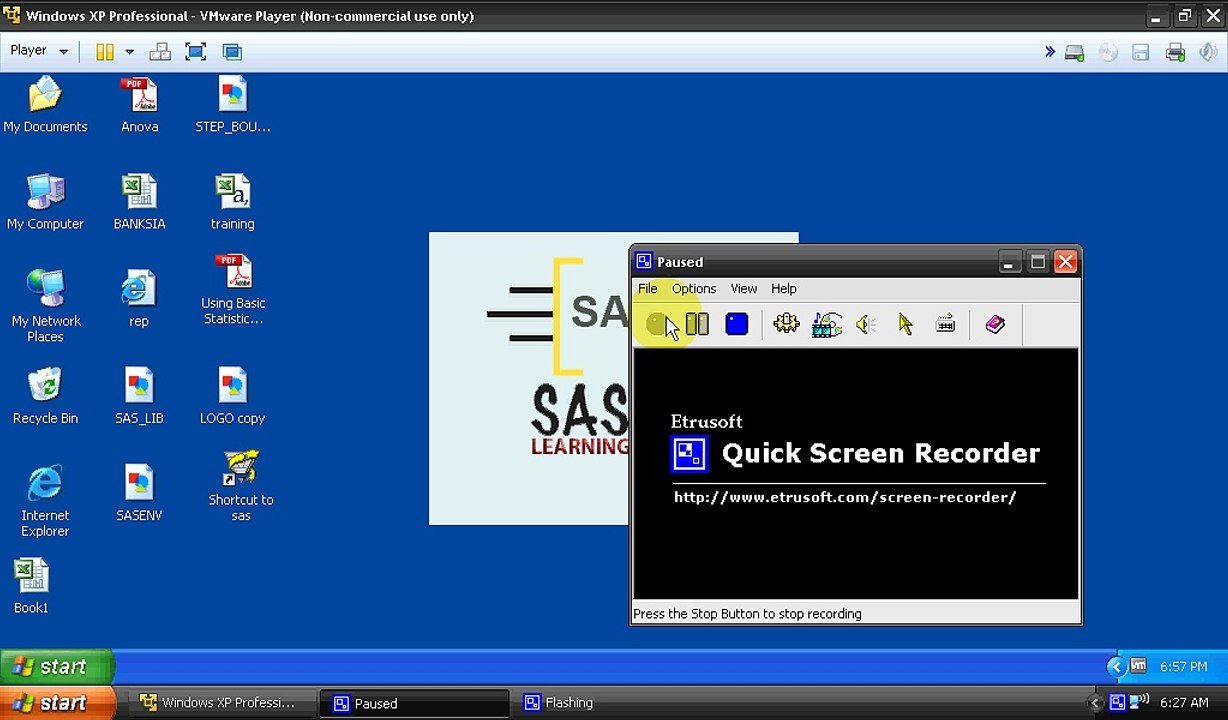Open the purple help book icon

pos(995,324)
